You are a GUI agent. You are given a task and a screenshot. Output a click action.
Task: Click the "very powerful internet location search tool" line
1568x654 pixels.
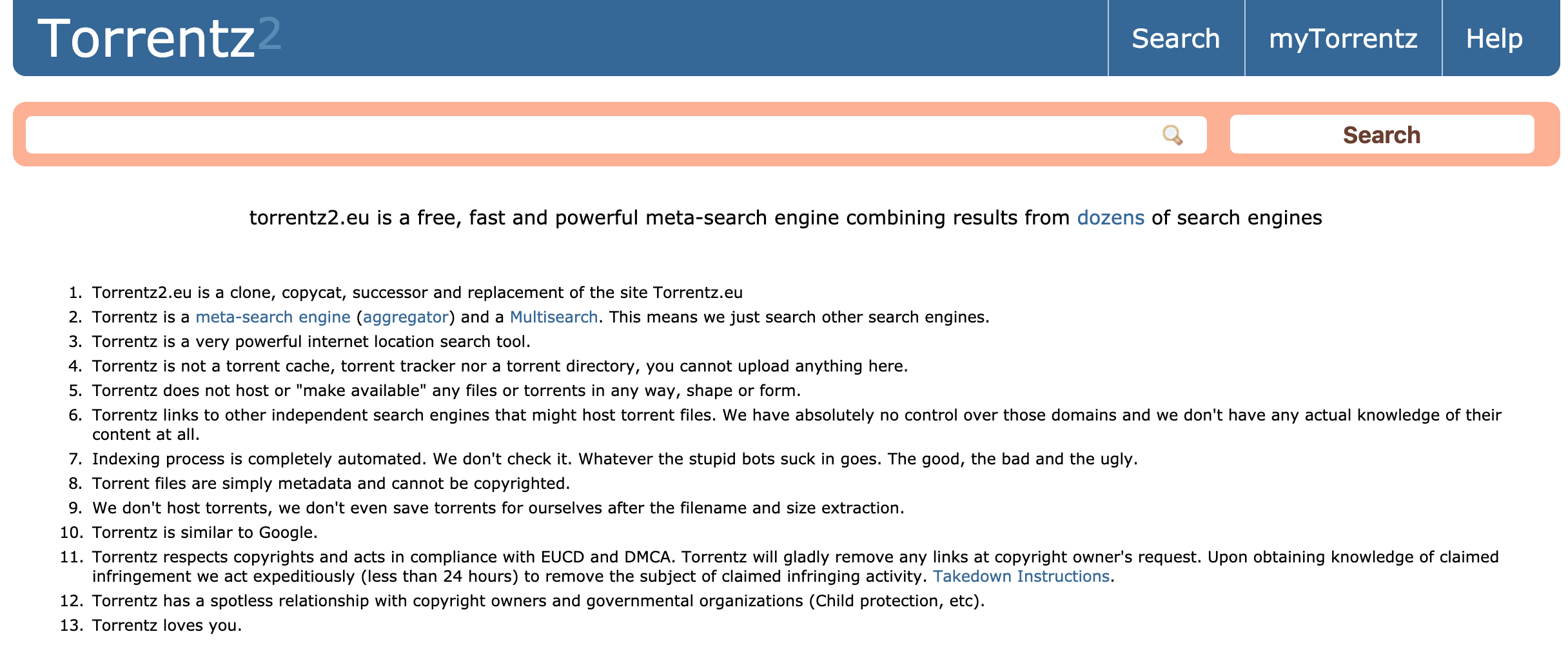[x=311, y=342]
